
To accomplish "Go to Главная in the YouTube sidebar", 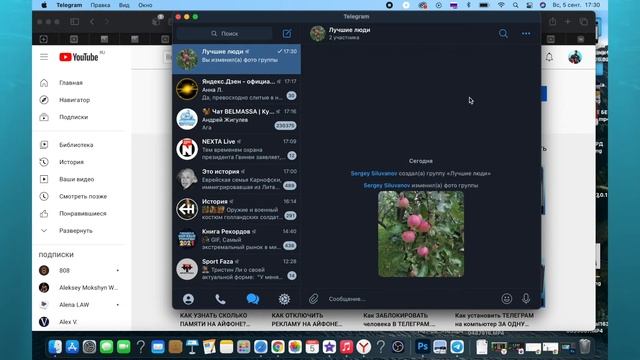I will click(71, 83).
